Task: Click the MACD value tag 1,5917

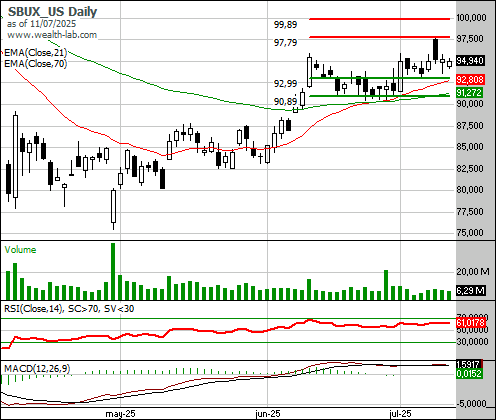Action: tap(468, 364)
